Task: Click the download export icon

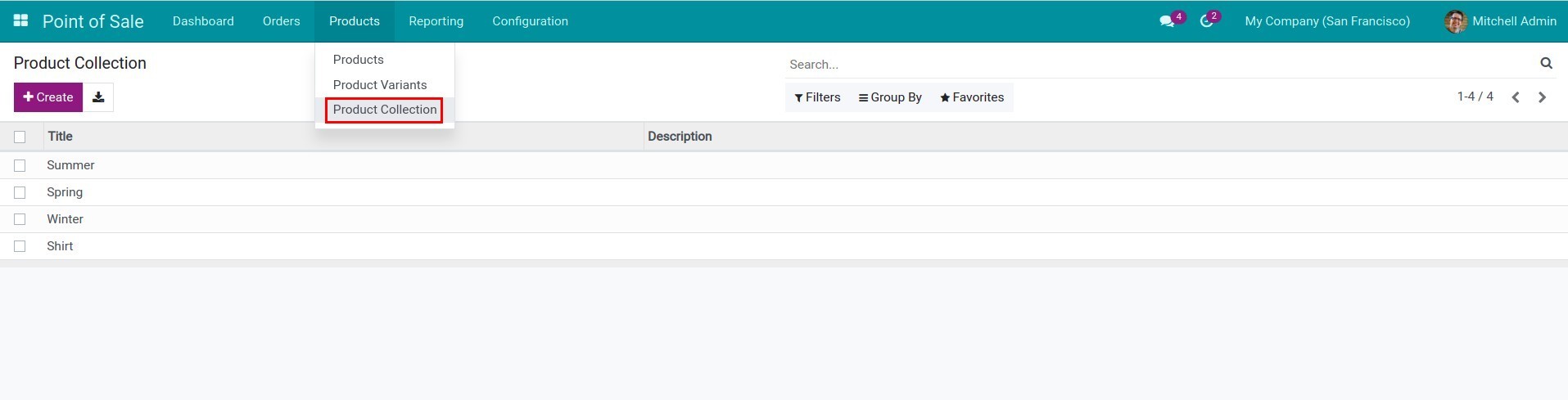Action: pos(98,97)
